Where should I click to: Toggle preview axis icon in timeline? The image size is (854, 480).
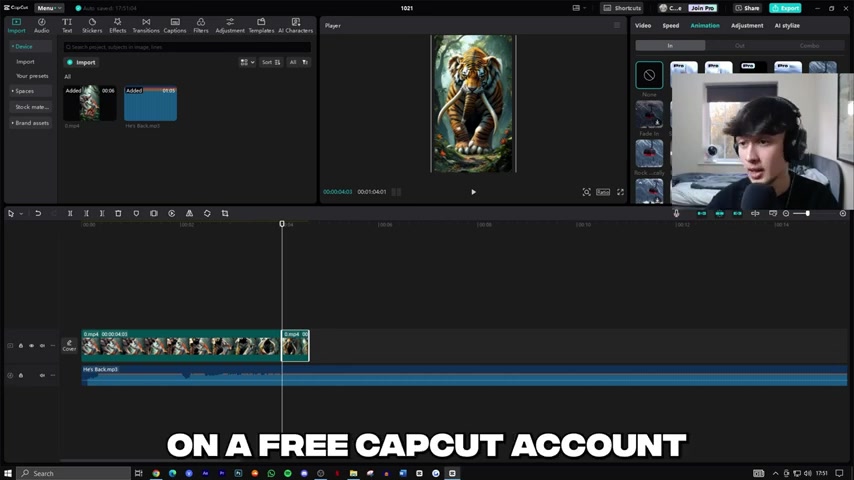tap(755, 214)
